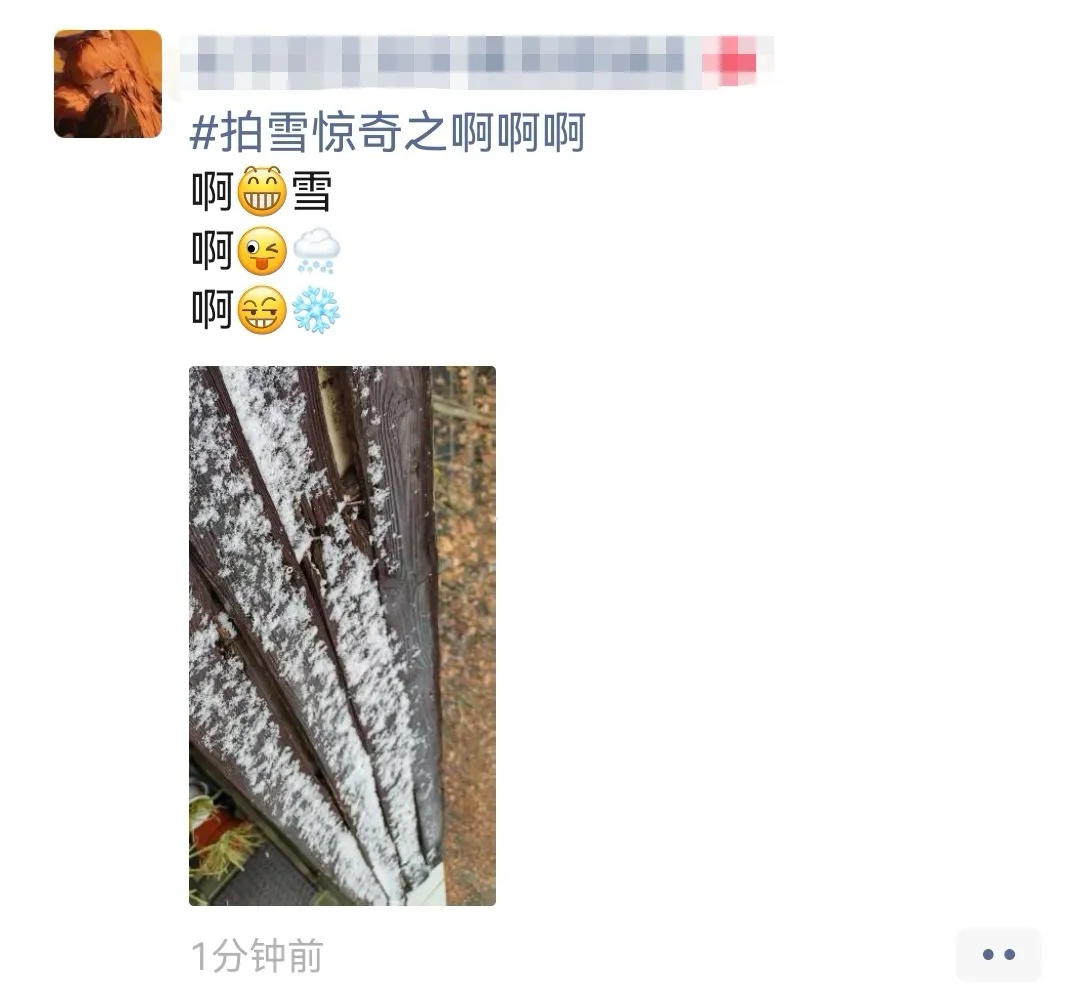Tap the blurred username of the poster

coord(441,63)
